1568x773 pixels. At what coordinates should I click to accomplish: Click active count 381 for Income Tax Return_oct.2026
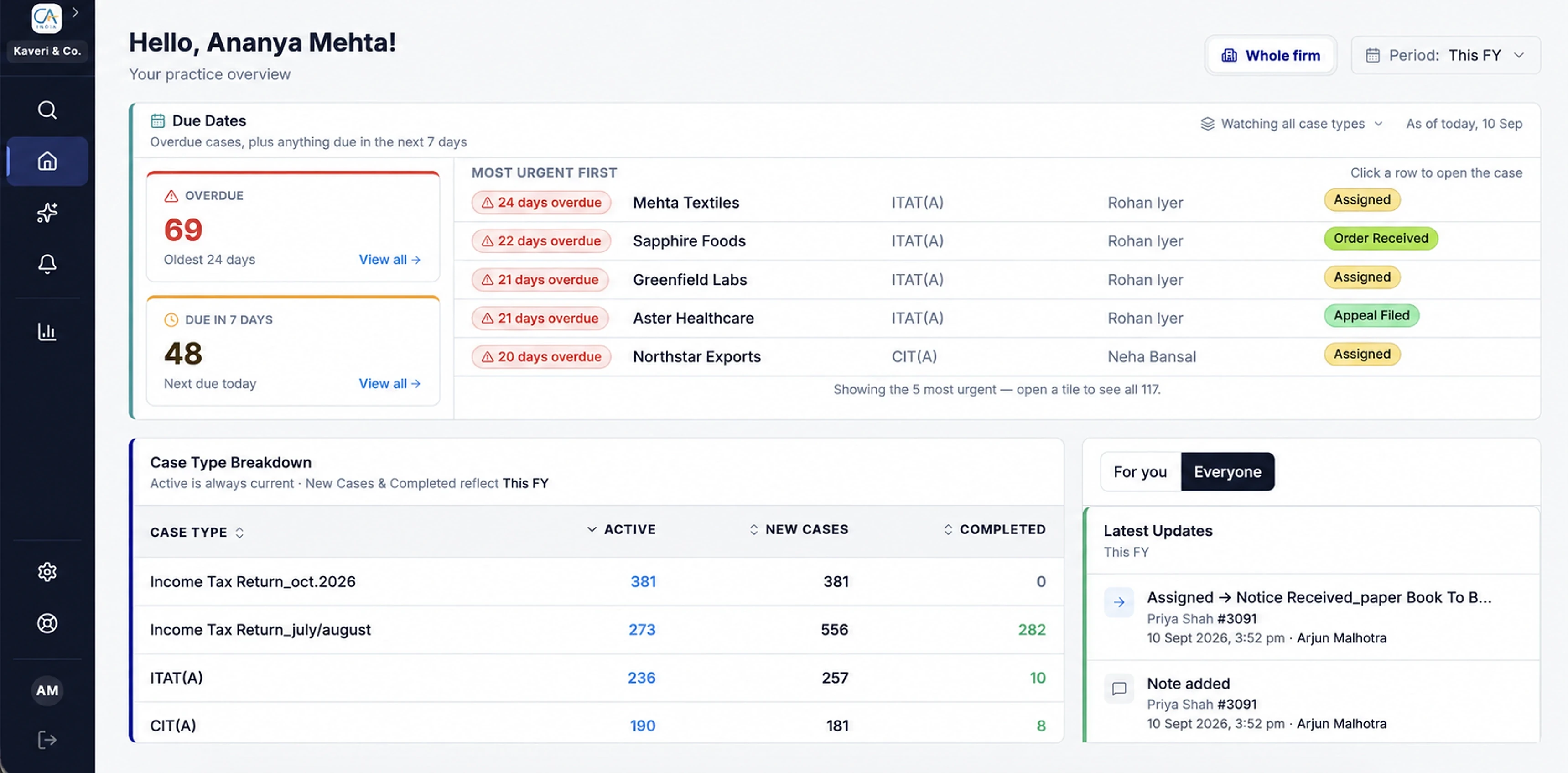click(643, 581)
